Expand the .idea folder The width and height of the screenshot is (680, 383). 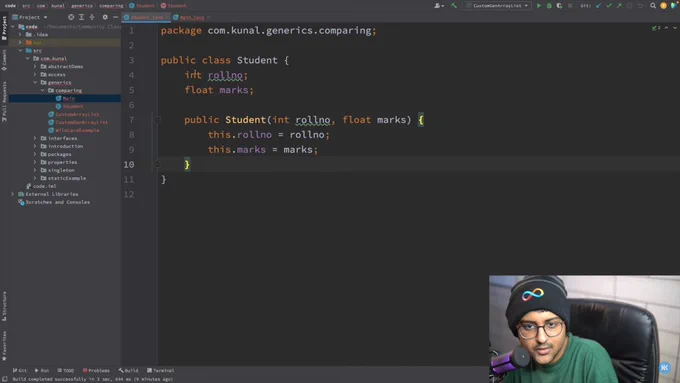(20, 34)
